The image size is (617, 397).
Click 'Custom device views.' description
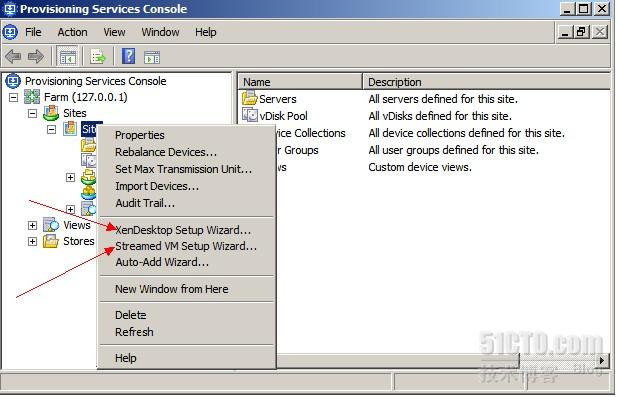tap(420, 167)
